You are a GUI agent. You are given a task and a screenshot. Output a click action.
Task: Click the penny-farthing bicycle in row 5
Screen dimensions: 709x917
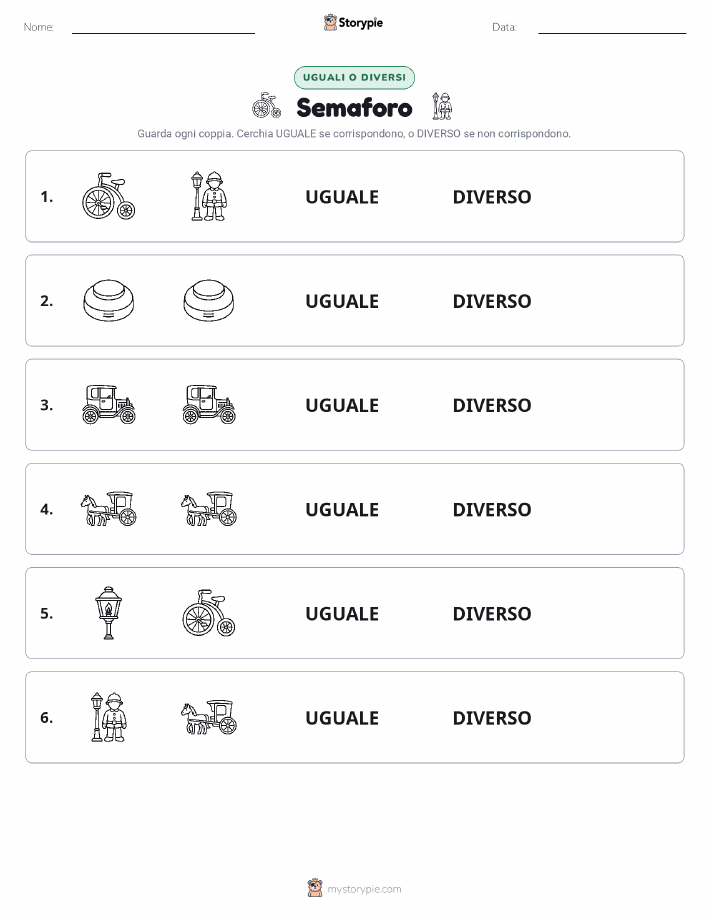tap(209, 613)
